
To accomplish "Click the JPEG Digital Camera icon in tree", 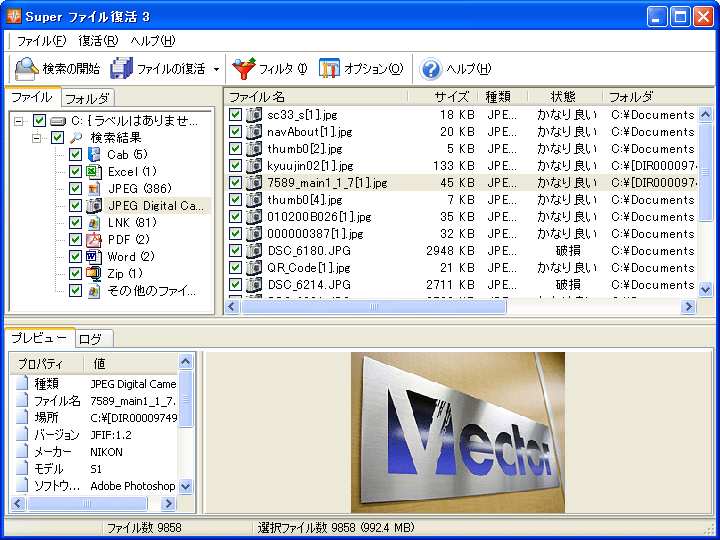I will [94, 205].
